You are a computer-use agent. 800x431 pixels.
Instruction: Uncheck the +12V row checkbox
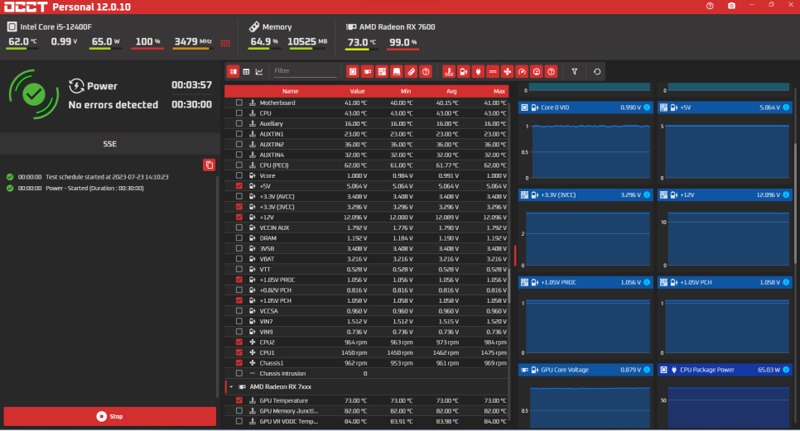point(239,217)
